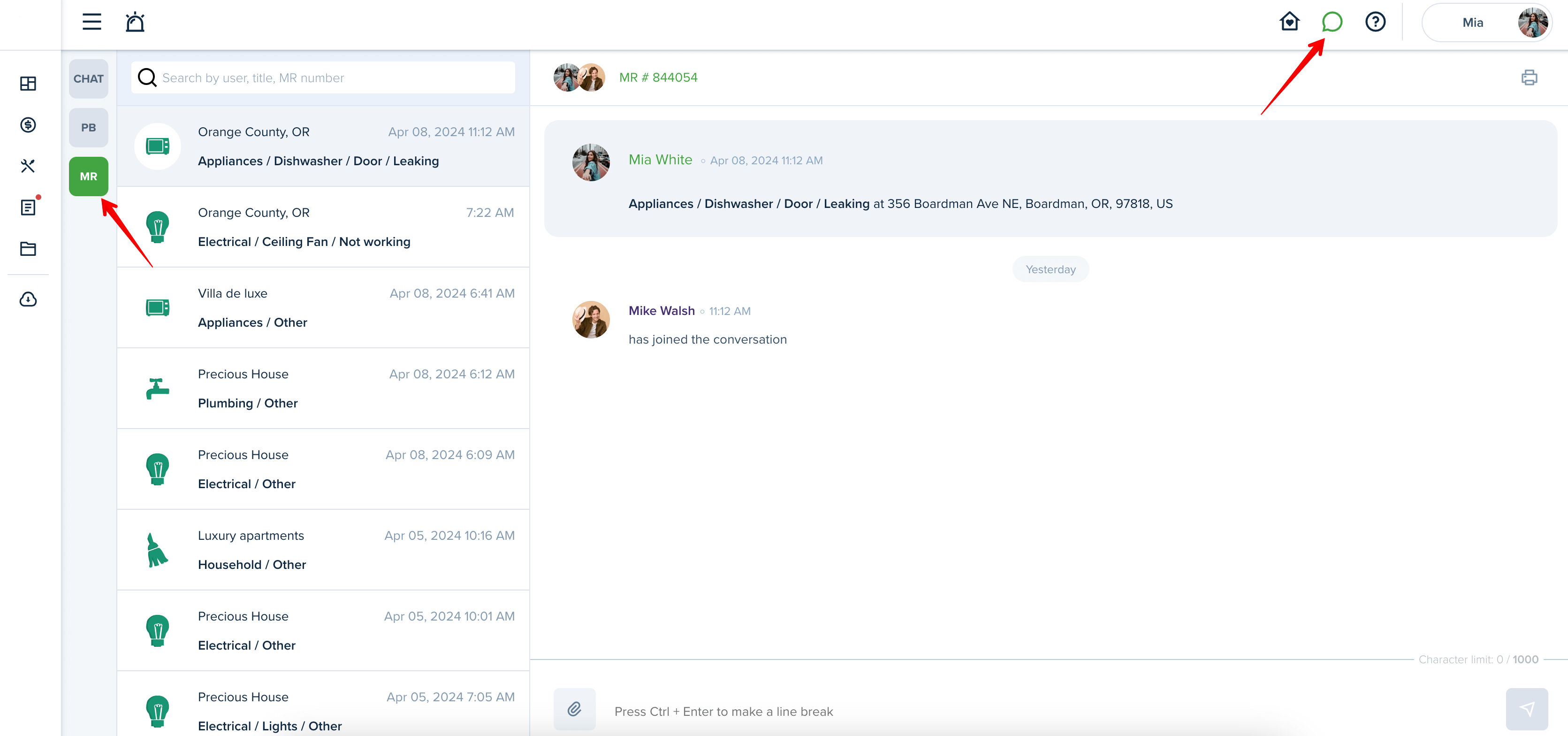Screen dimensions: 1568x736
Task: Switch to the PB tab
Action: (x=88, y=127)
